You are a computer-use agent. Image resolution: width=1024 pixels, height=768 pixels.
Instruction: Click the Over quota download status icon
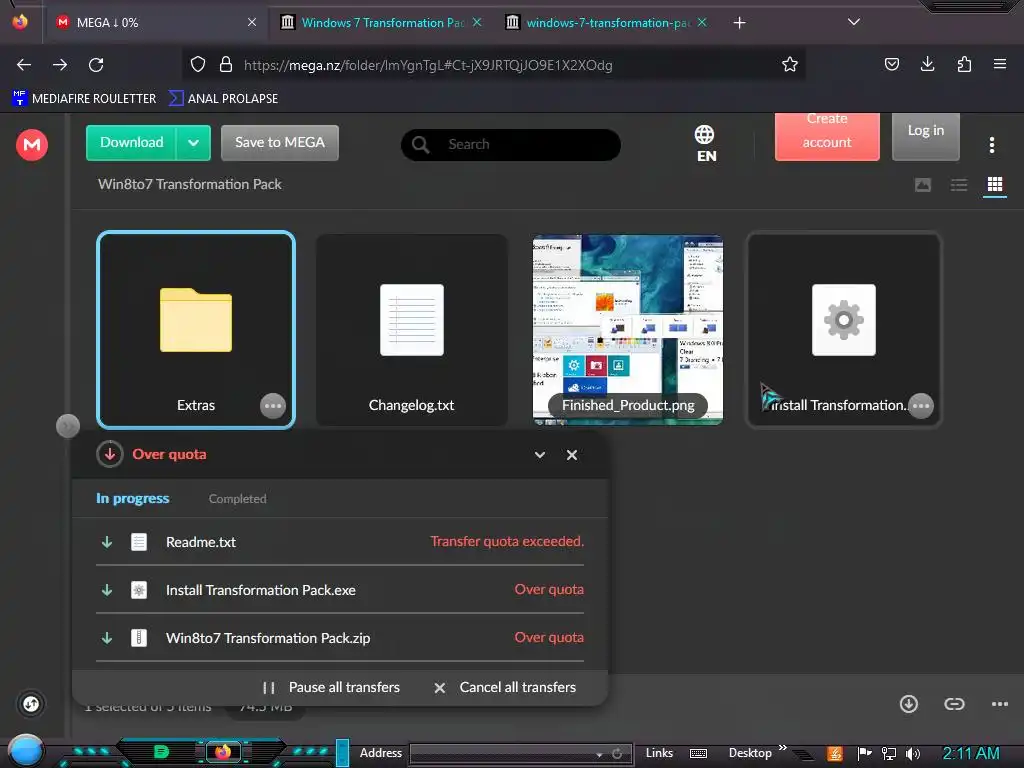(x=110, y=454)
